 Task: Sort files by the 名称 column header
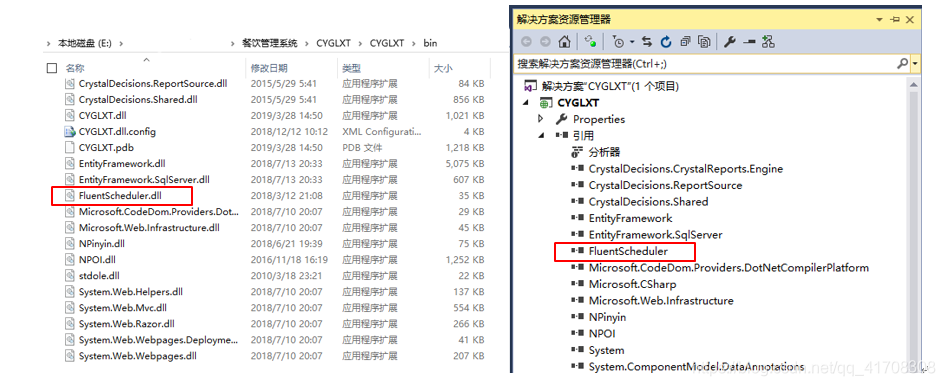(75, 68)
